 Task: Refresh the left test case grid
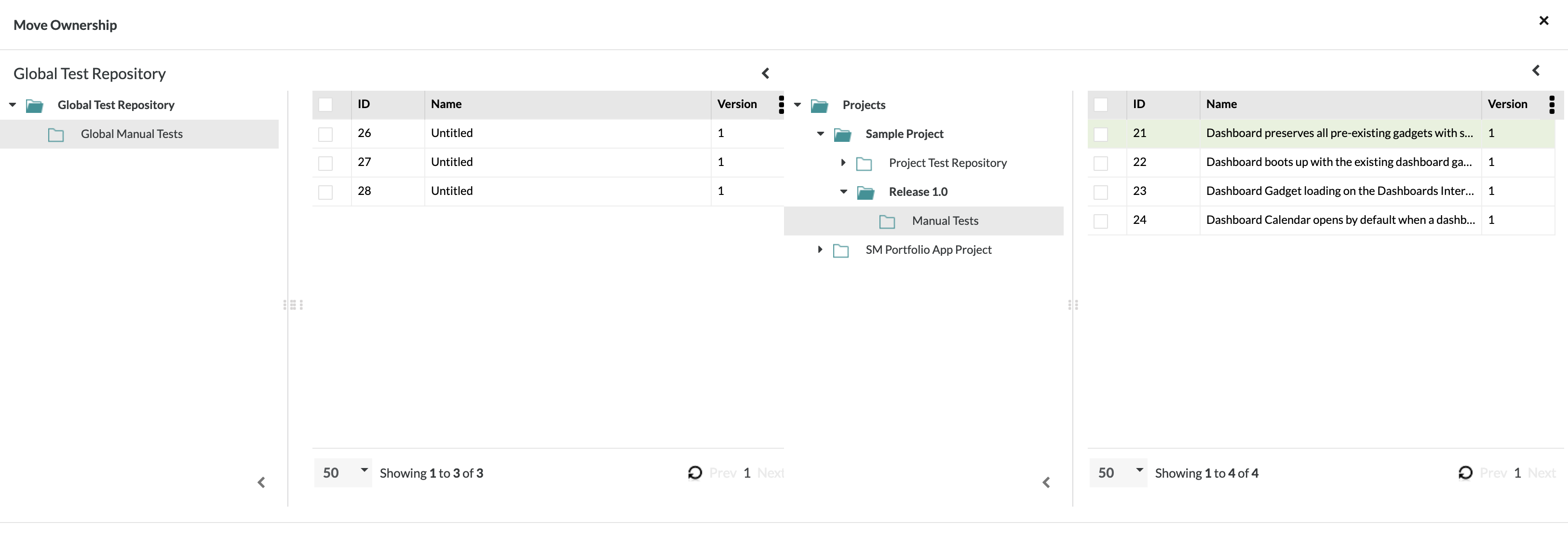(694, 472)
